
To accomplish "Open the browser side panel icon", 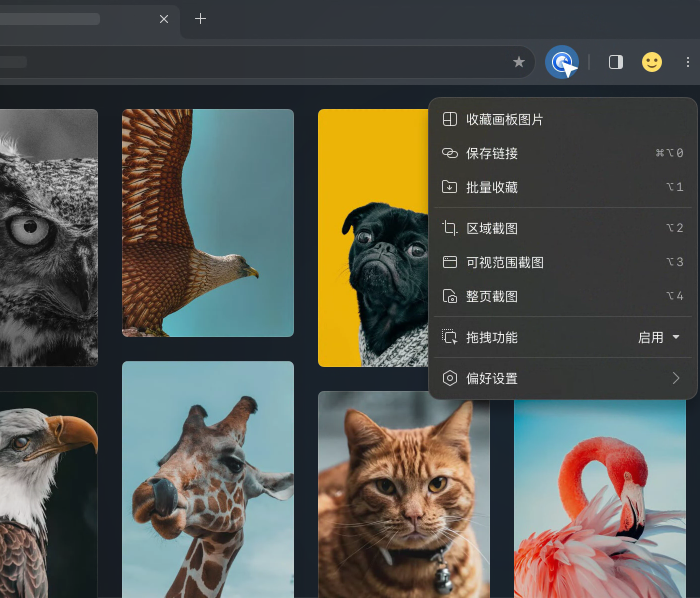I will pyautogui.click(x=616, y=62).
